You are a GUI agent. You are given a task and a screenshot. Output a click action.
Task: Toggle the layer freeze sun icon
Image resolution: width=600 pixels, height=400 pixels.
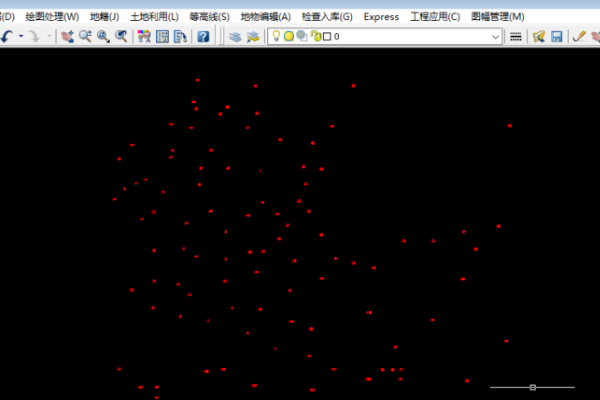(289, 36)
